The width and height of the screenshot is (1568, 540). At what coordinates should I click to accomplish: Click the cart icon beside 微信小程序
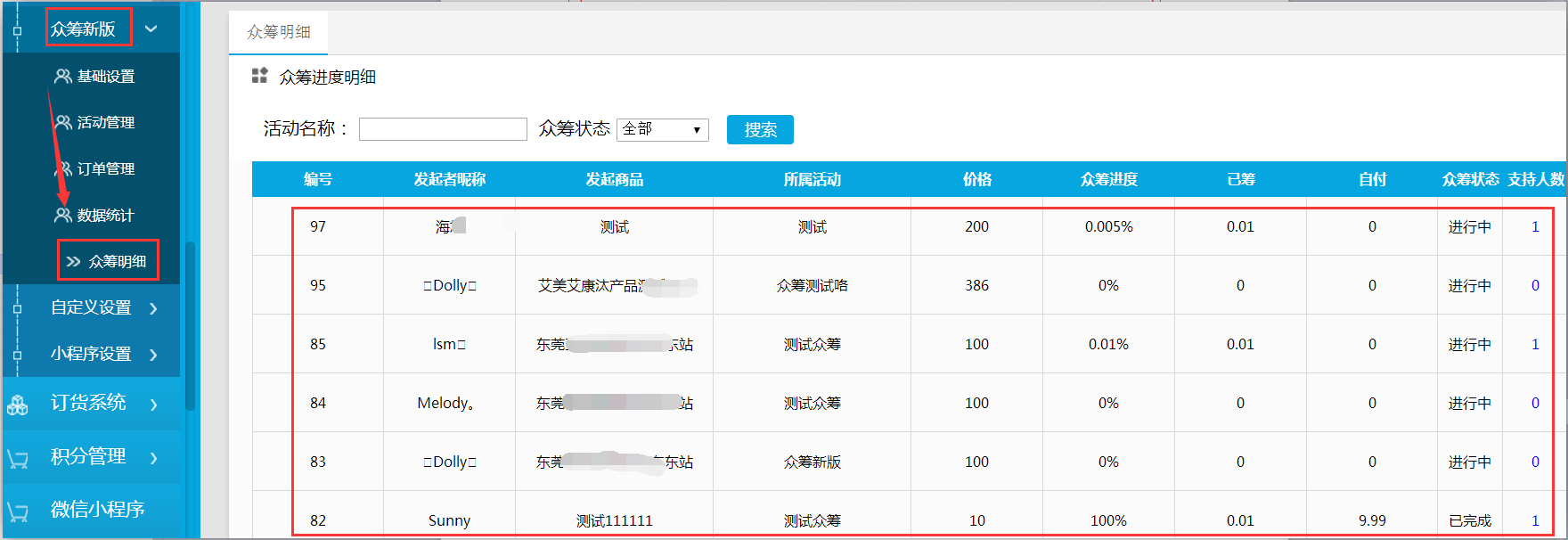(x=18, y=511)
